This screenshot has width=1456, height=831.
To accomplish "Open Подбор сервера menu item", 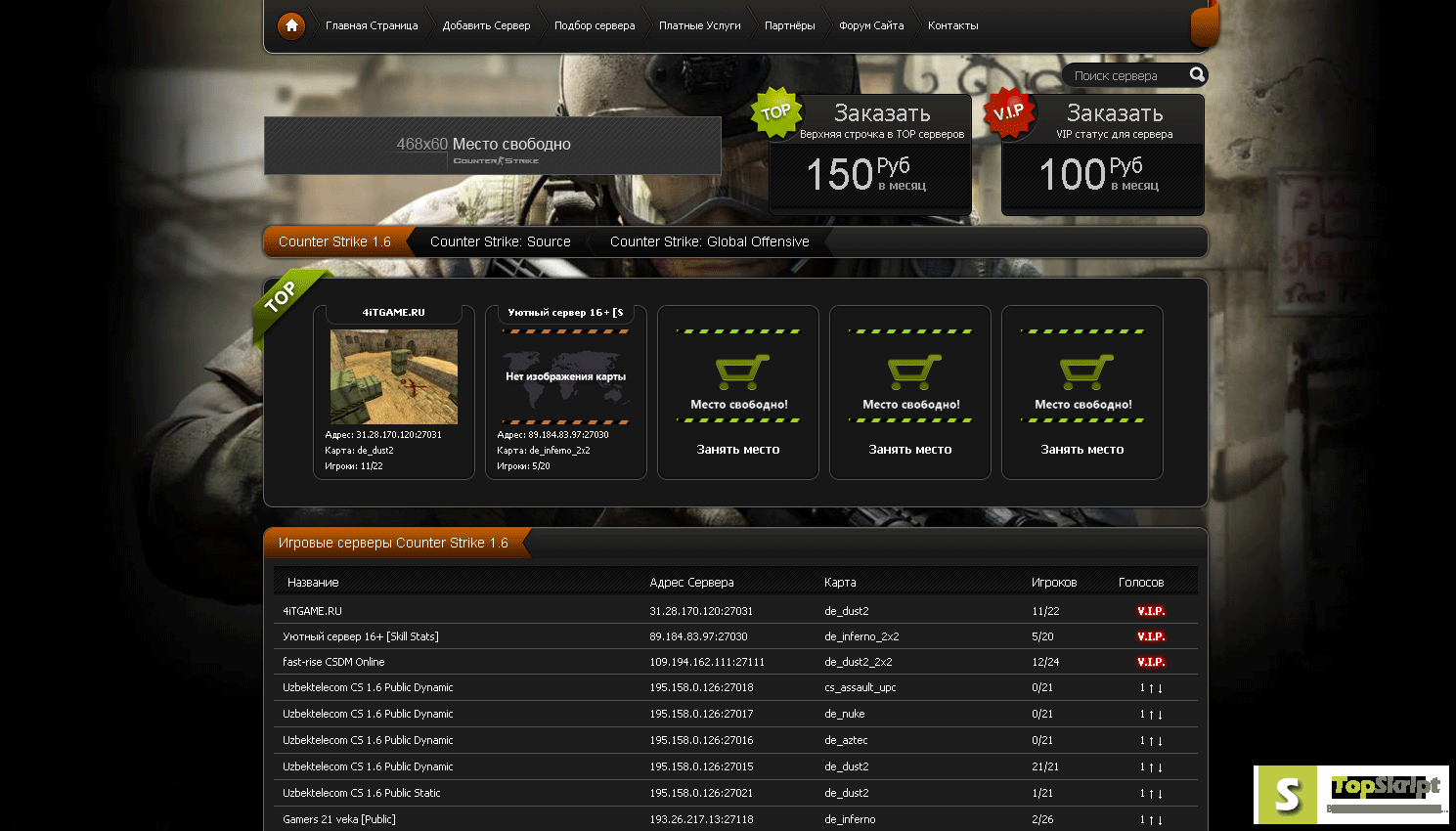I will (595, 25).
